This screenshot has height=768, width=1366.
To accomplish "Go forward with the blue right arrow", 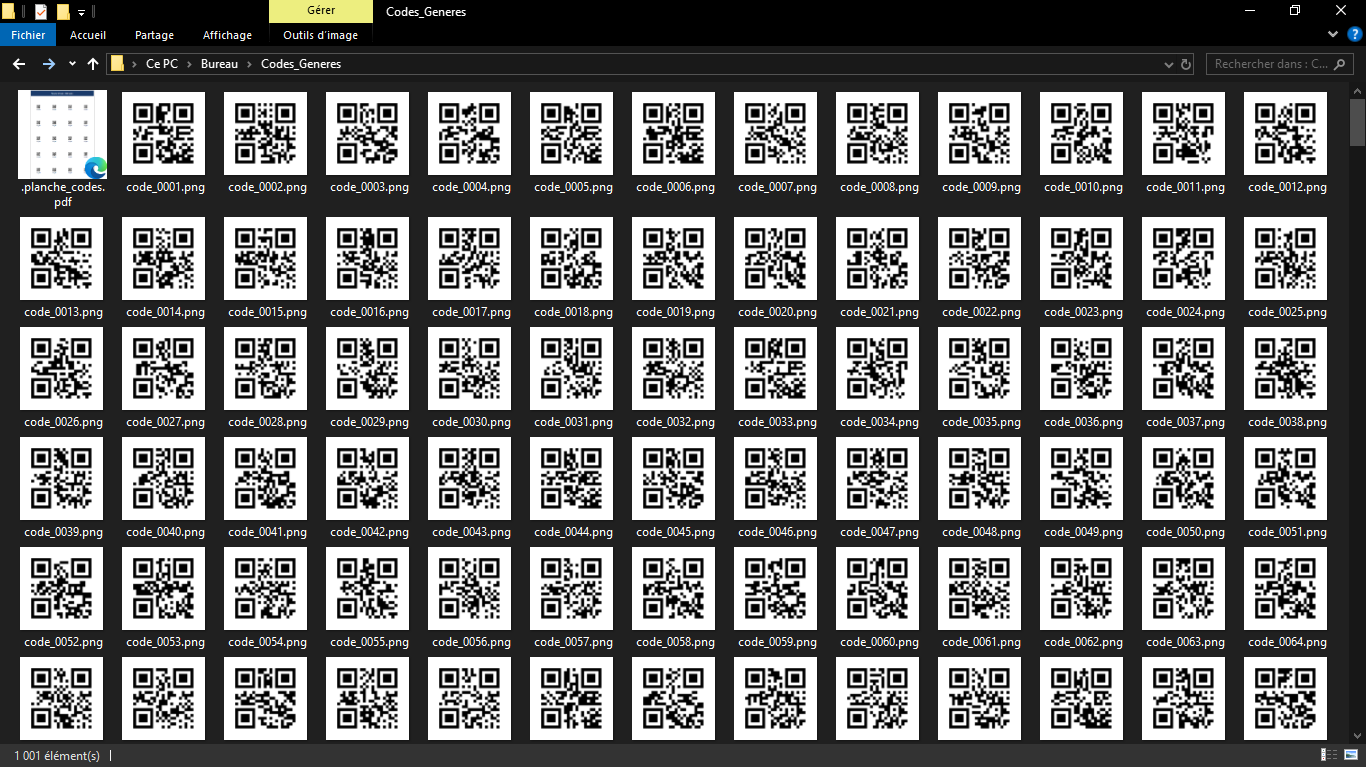I will [x=49, y=64].
